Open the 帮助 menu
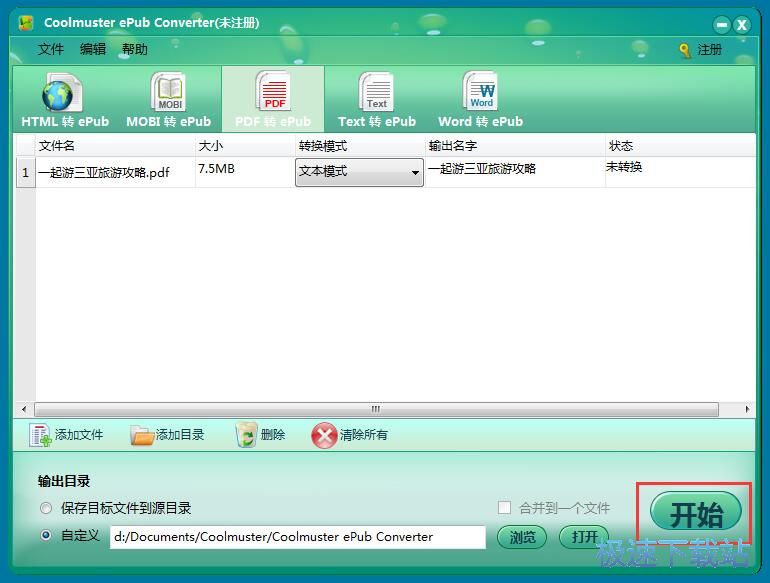This screenshot has width=770, height=583. pyautogui.click(x=135, y=49)
